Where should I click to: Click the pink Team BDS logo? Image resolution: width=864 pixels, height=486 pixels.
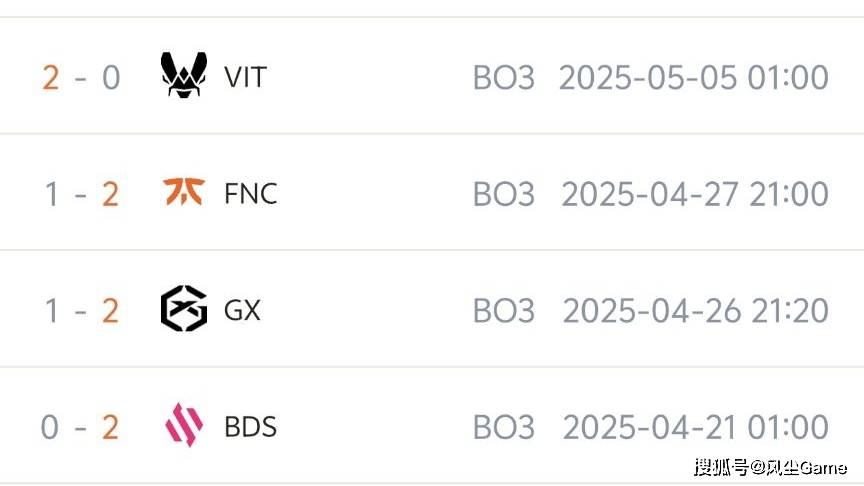point(184,425)
